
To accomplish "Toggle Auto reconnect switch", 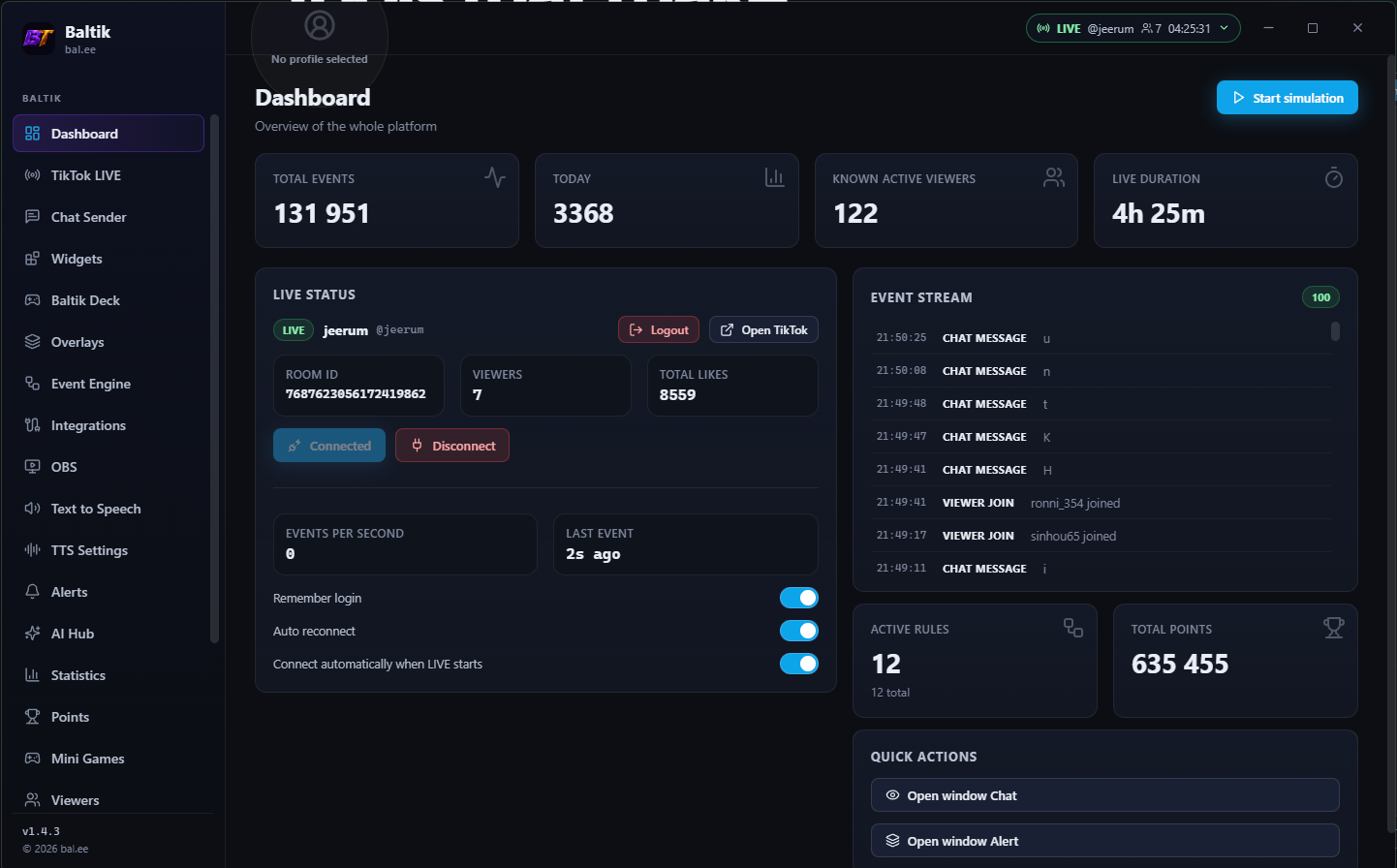I will 799,631.
